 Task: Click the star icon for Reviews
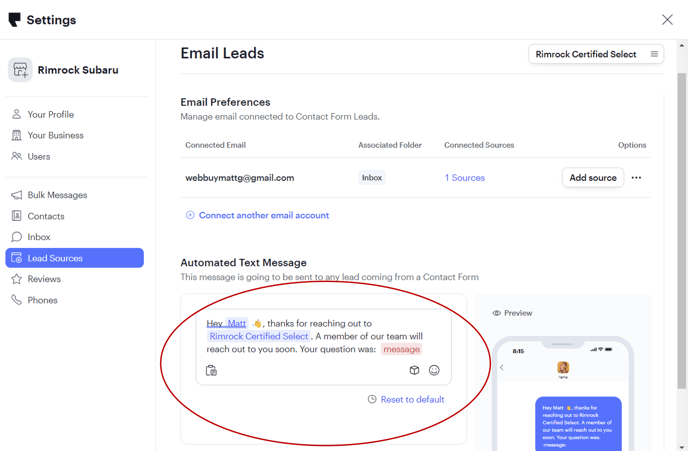[16, 279]
